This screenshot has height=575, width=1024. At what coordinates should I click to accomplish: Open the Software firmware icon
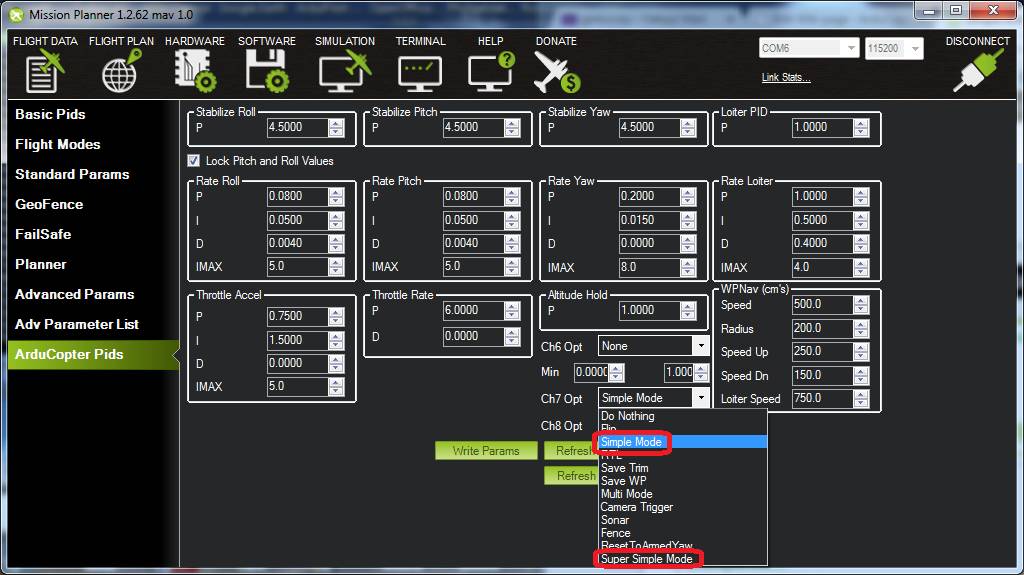[x=266, y=72]
